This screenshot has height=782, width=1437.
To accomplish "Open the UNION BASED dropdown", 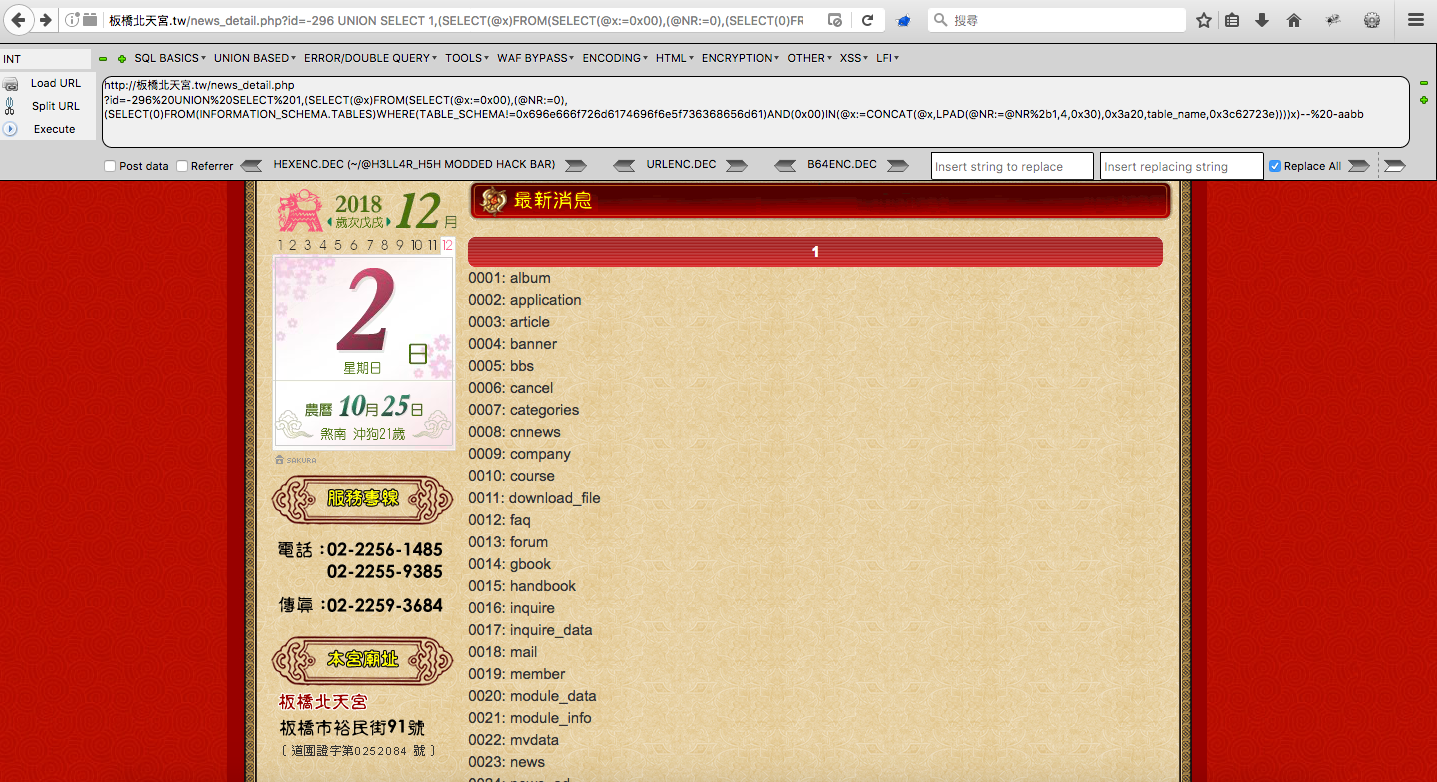I will tap(255, 58).
